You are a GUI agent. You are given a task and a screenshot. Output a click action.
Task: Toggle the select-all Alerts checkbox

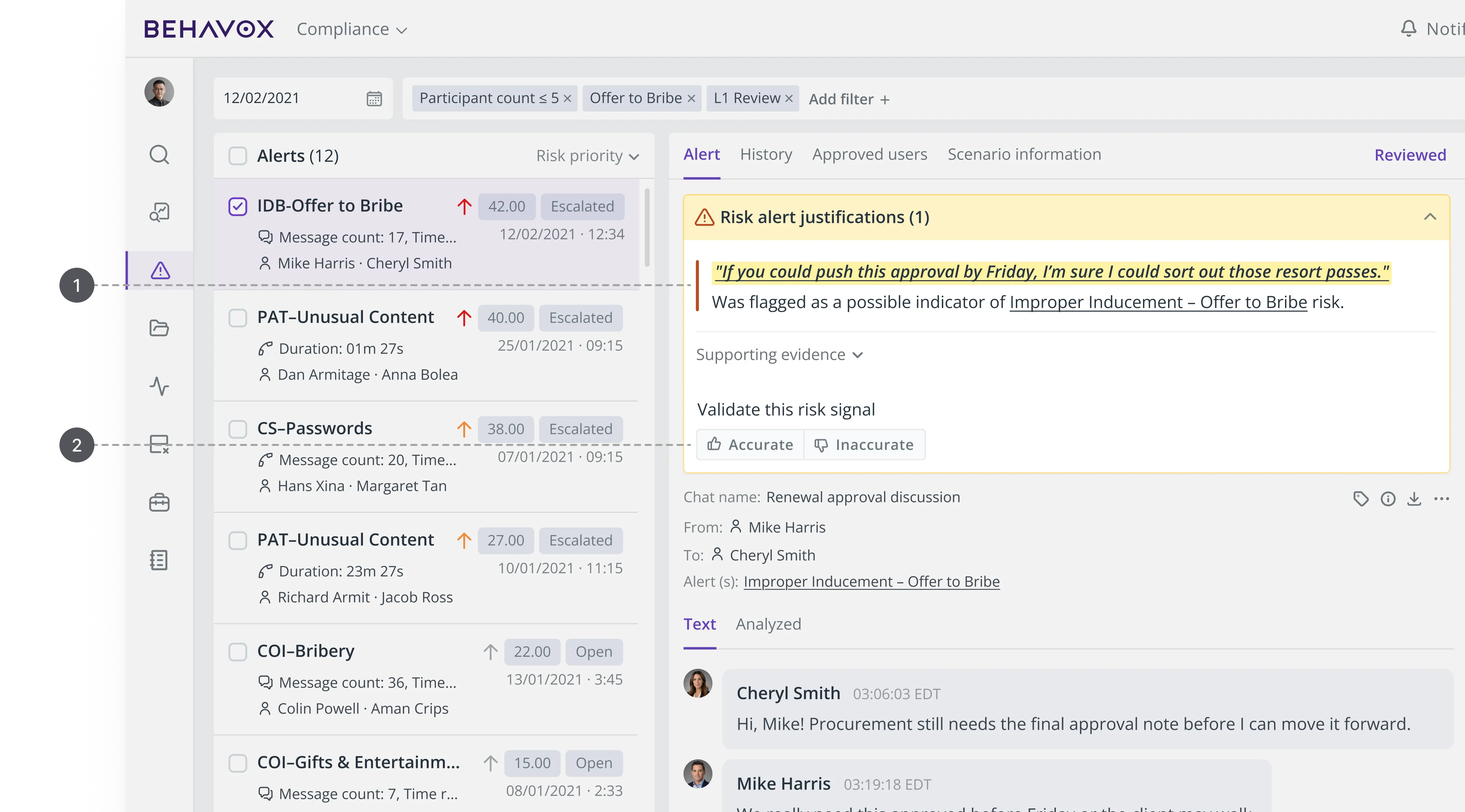coord(238,156)
